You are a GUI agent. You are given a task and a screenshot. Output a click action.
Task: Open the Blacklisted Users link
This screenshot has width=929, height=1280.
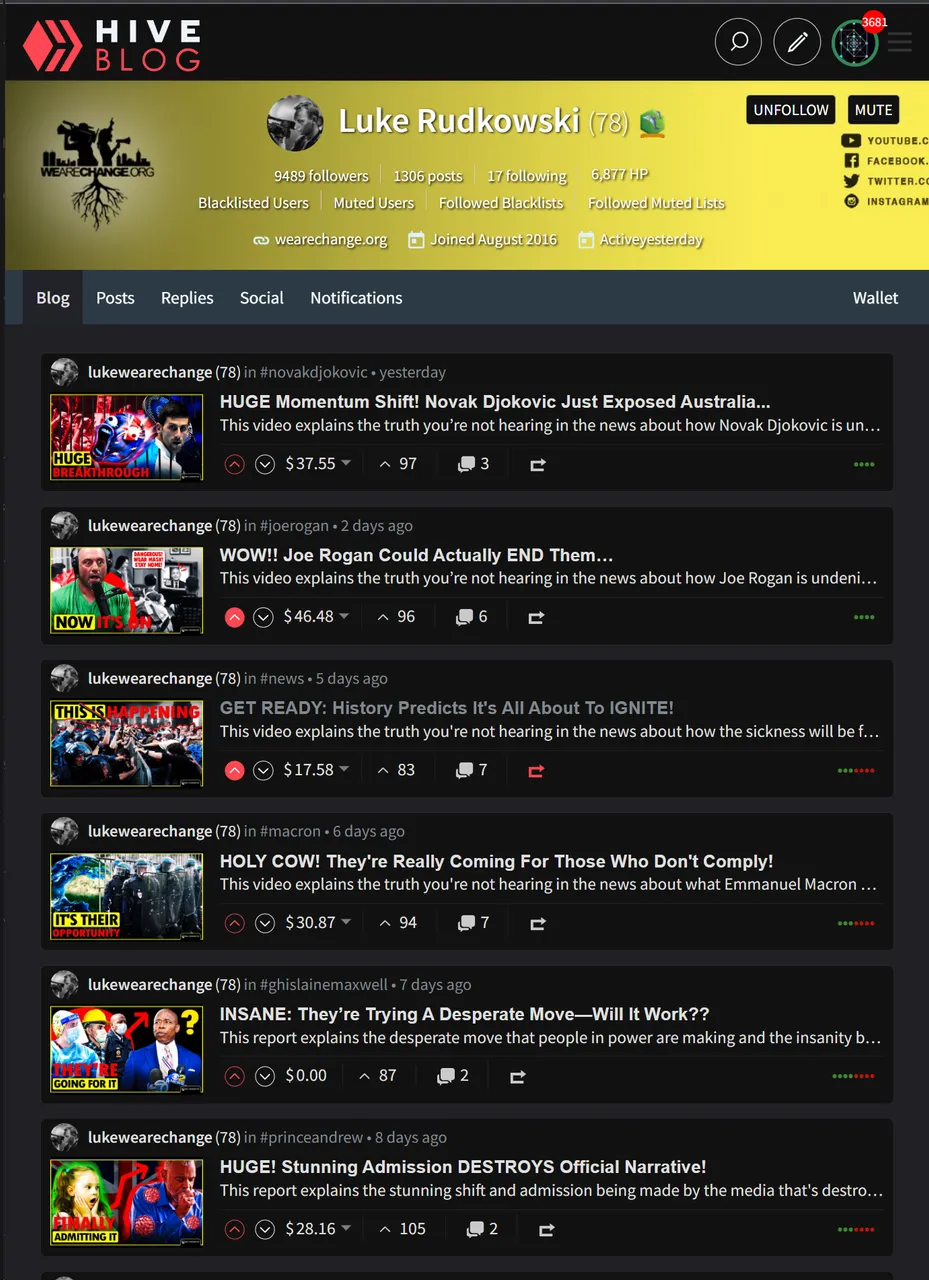(253, 203)
